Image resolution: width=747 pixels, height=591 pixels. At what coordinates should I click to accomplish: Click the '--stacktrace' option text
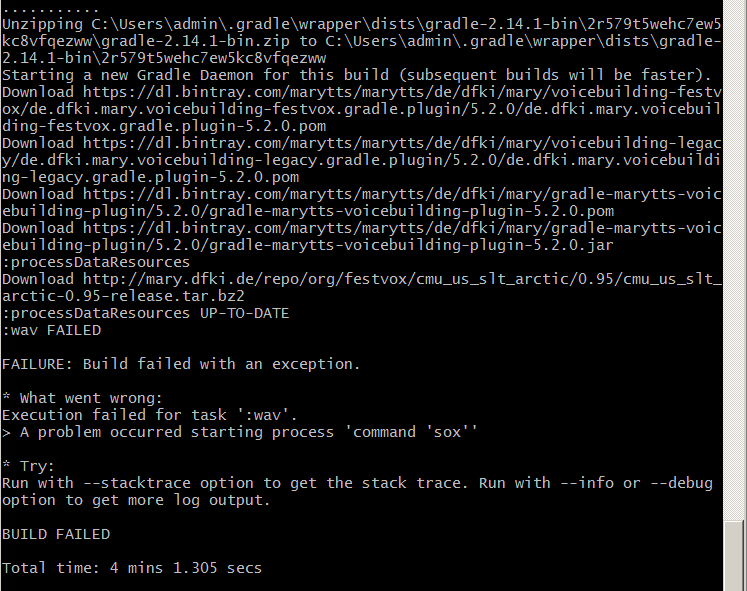pos(137,483)
